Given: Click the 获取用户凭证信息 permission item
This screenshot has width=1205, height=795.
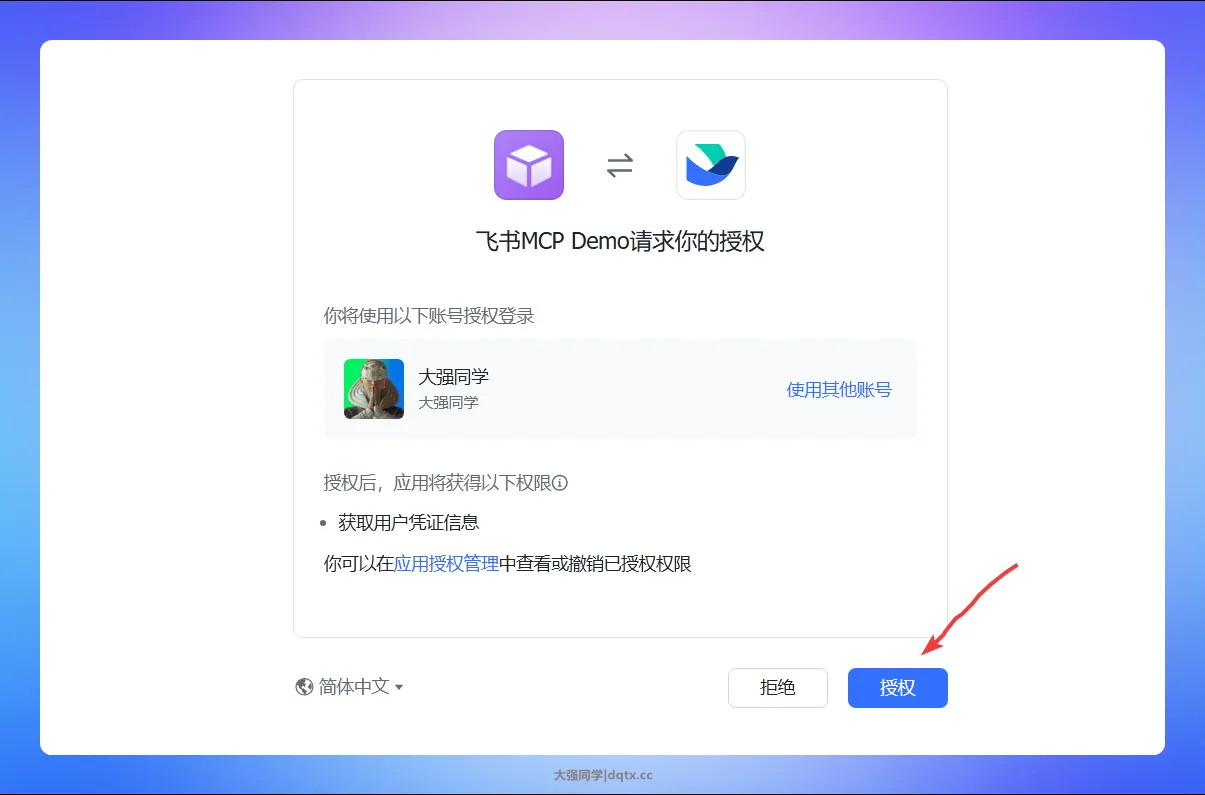Looking at the screenshot, I should [408, 522].
